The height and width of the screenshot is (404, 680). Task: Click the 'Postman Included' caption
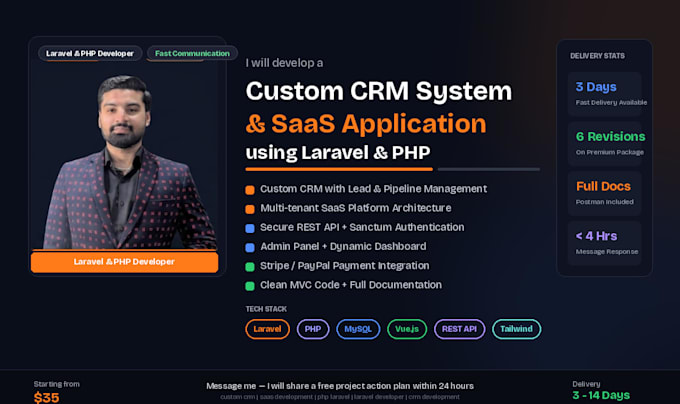[605, 202]
